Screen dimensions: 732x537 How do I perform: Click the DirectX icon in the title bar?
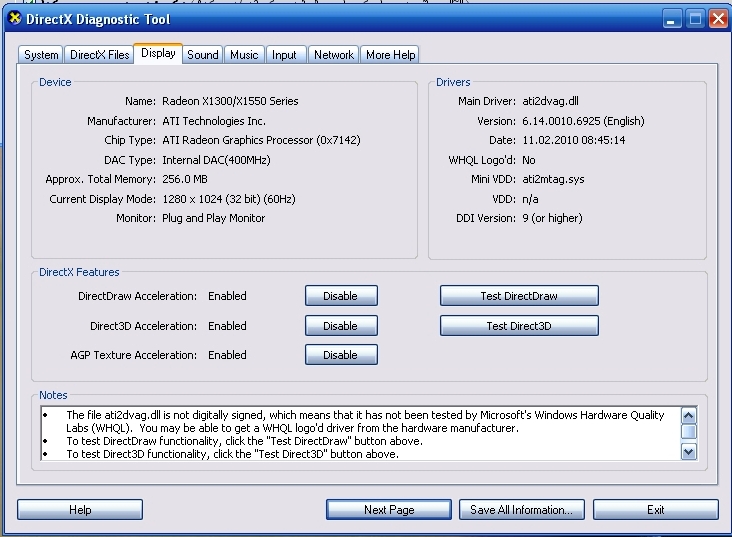point(14,19)
